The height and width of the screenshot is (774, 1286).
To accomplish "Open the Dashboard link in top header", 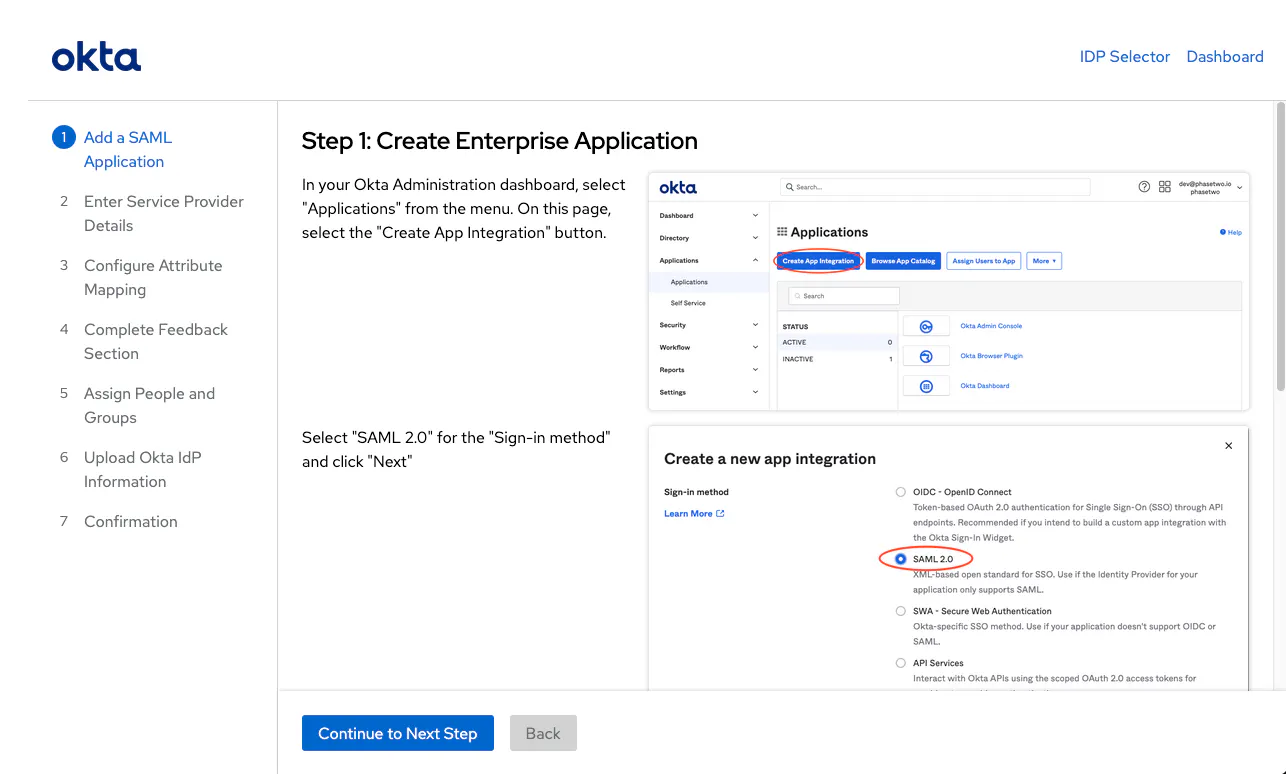I will [1225, 57].
